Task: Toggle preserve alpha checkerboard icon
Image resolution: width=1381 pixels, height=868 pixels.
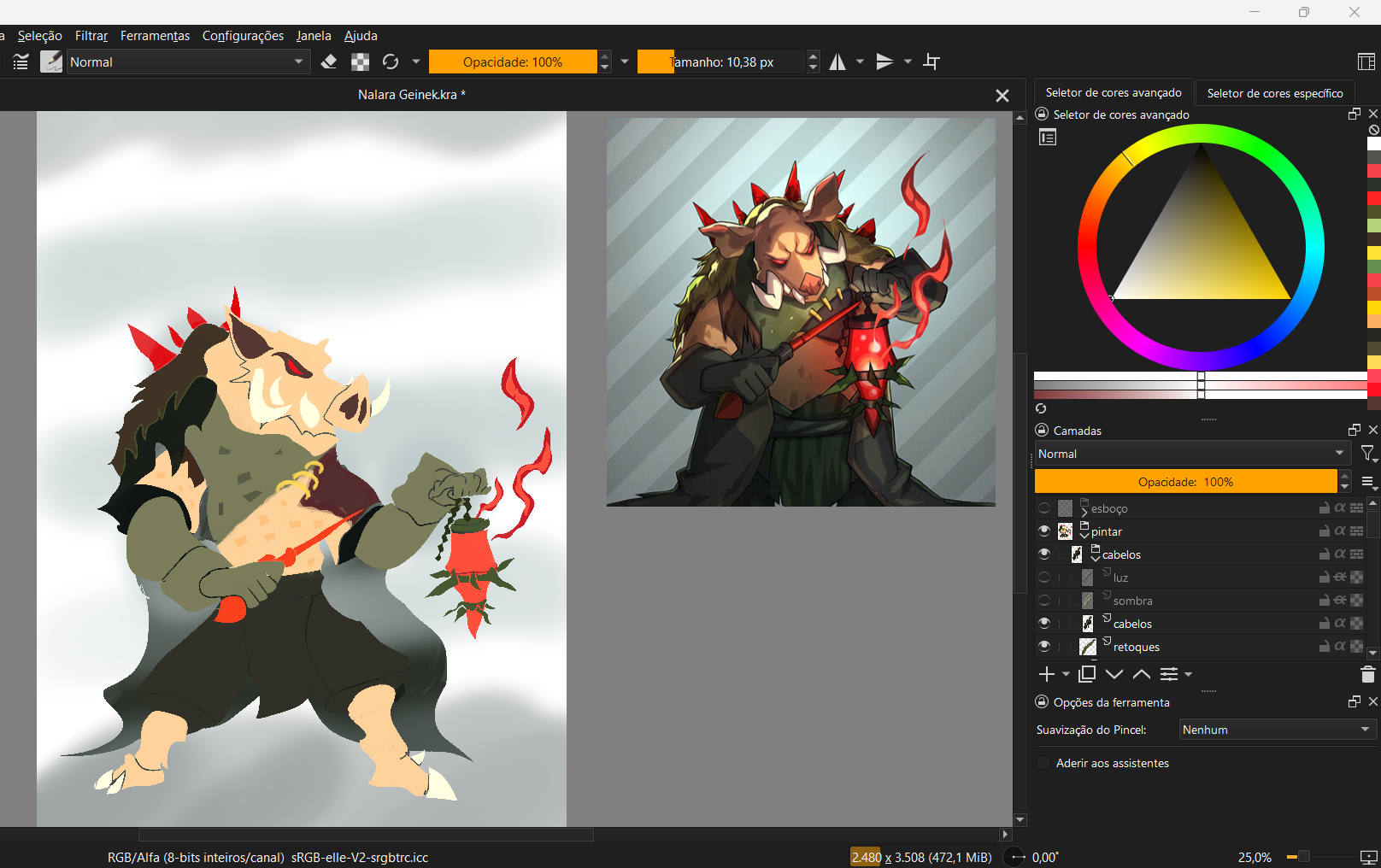Action: tap(361, 62)
